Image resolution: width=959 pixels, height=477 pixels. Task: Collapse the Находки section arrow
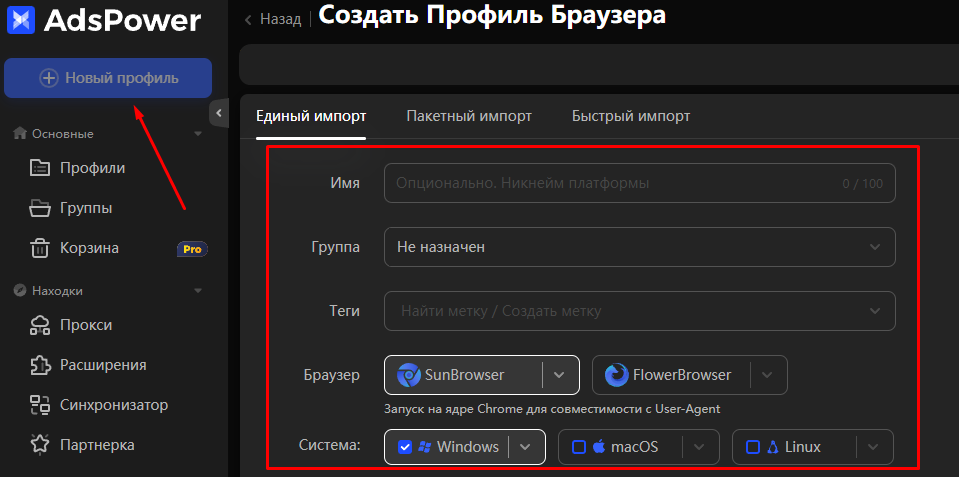pyautogui.click(x=198, y=291)
